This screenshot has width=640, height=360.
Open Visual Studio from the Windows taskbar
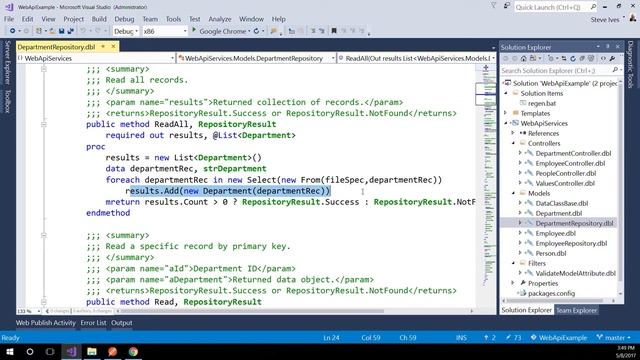[x=71, y=351]
